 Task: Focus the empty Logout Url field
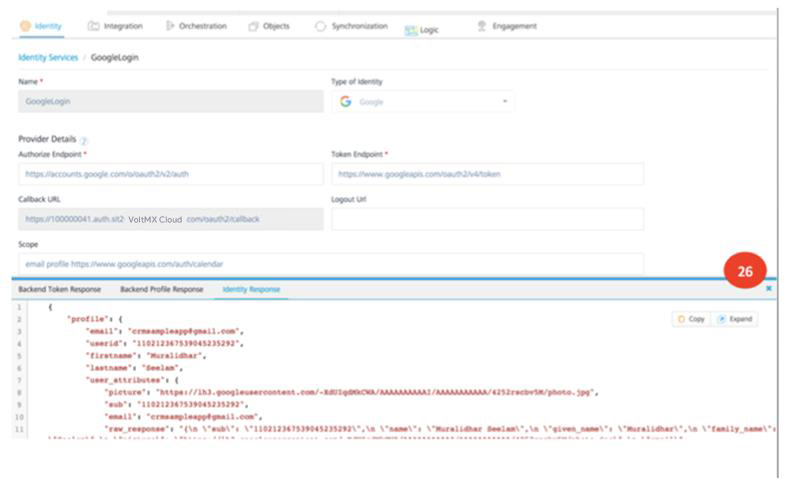pyautogui.click(x=487, y=219)
